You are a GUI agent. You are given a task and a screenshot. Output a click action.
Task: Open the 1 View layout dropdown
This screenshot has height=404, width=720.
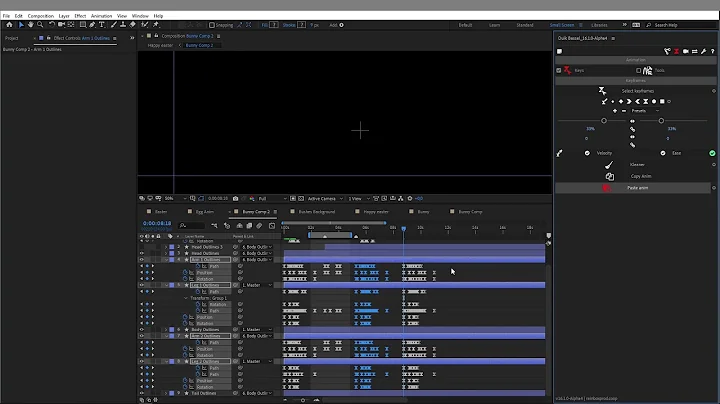pyautogui.click(x=359, y=199)
